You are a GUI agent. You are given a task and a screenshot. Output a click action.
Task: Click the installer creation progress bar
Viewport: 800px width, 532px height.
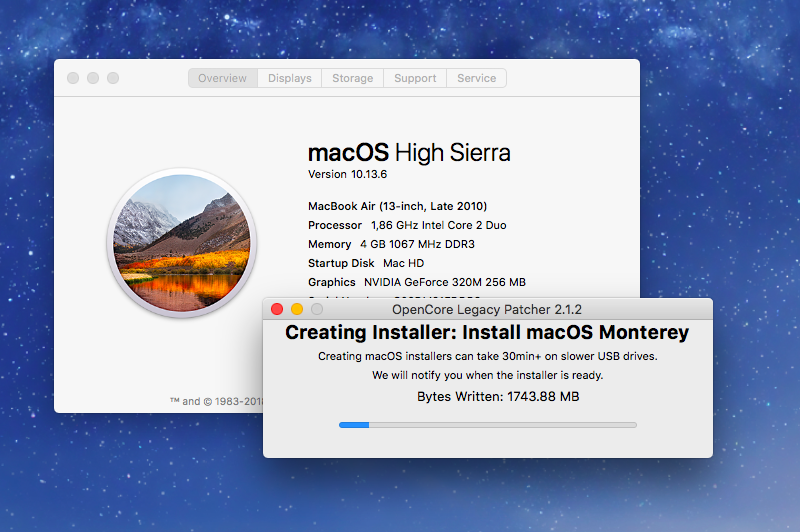pos(488,425)
